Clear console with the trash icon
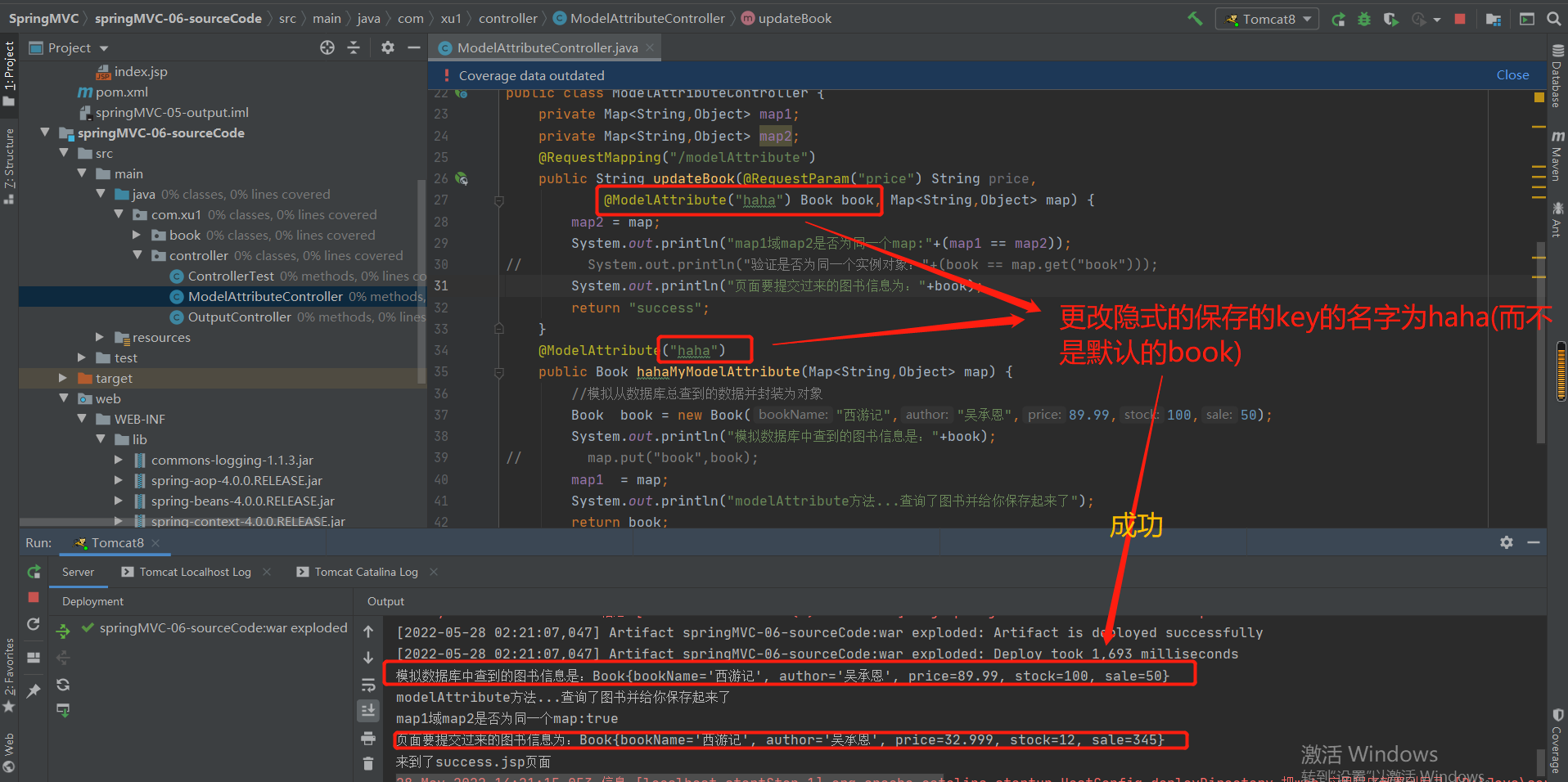This screenshot has width=1568, height=782. pos(368,764)
